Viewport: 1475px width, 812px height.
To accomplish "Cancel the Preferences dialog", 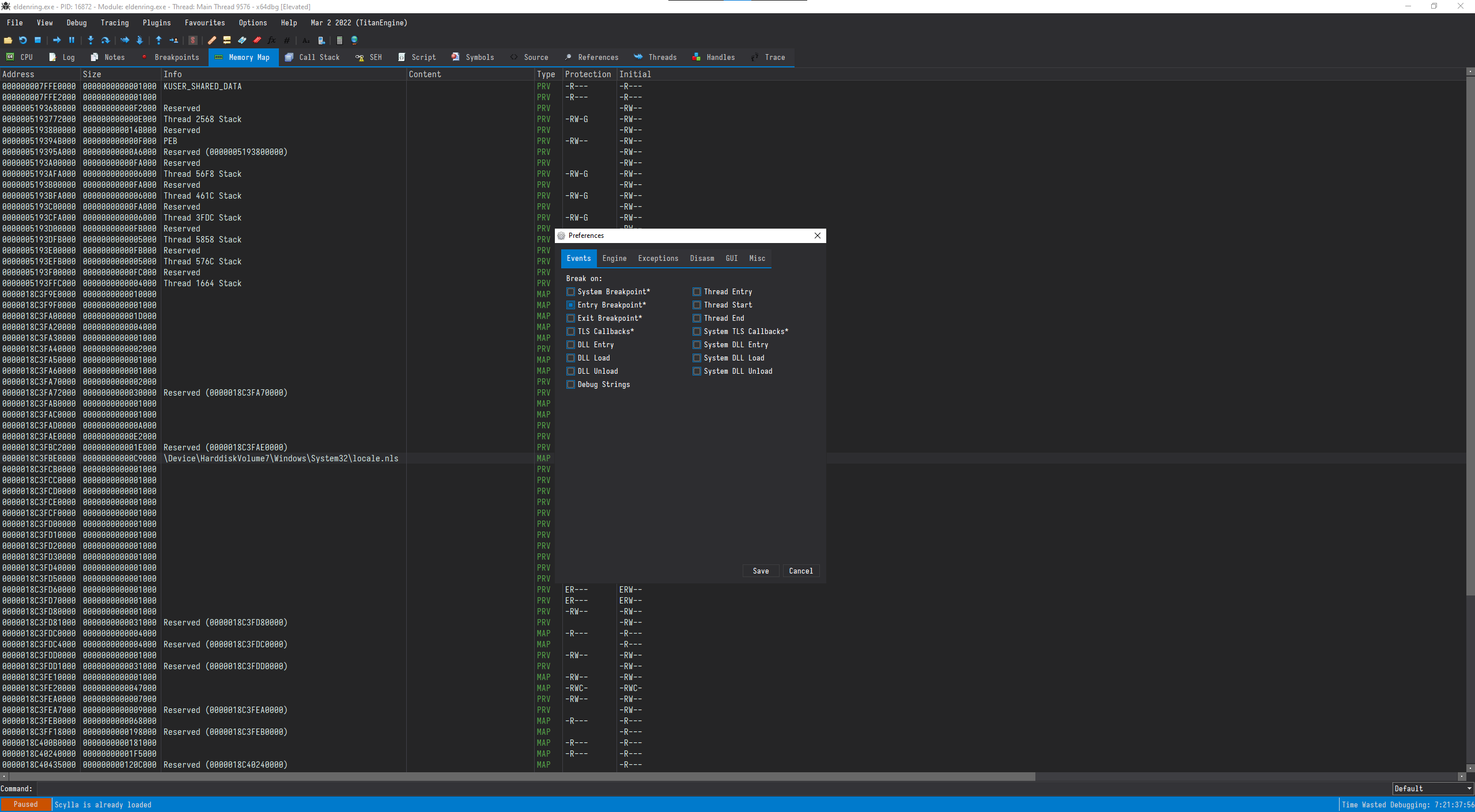I will click(800, 571).
